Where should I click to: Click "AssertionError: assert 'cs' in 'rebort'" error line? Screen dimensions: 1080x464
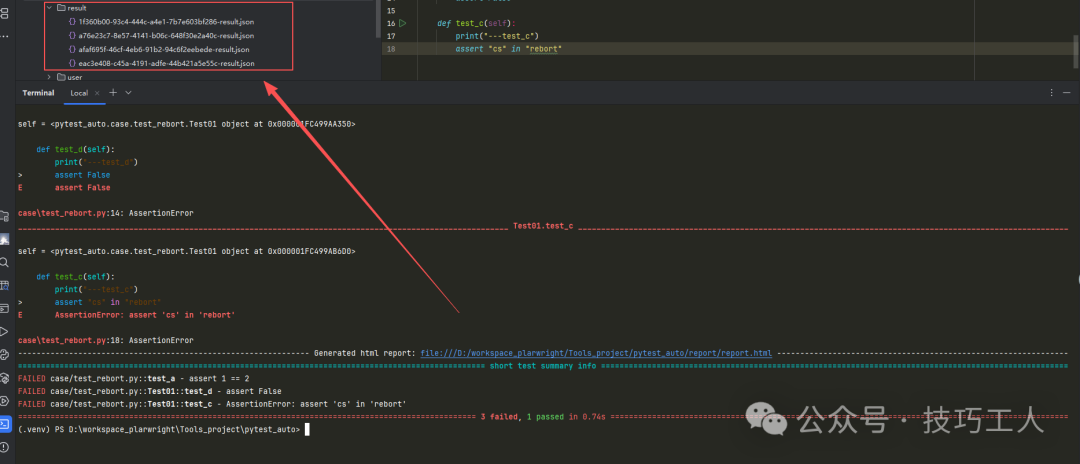(145, 315)
